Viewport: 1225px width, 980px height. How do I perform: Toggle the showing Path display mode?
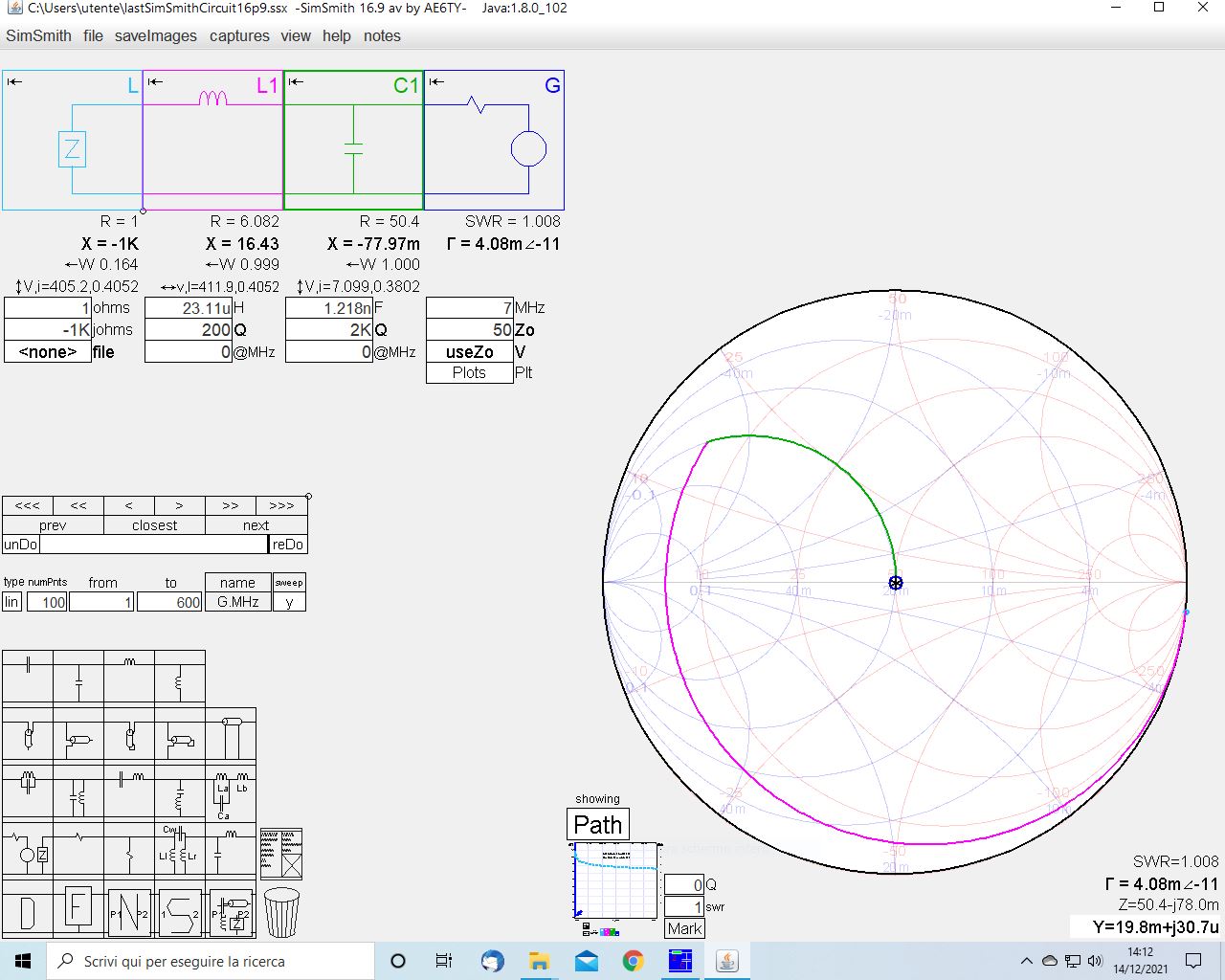coord(598,824)
